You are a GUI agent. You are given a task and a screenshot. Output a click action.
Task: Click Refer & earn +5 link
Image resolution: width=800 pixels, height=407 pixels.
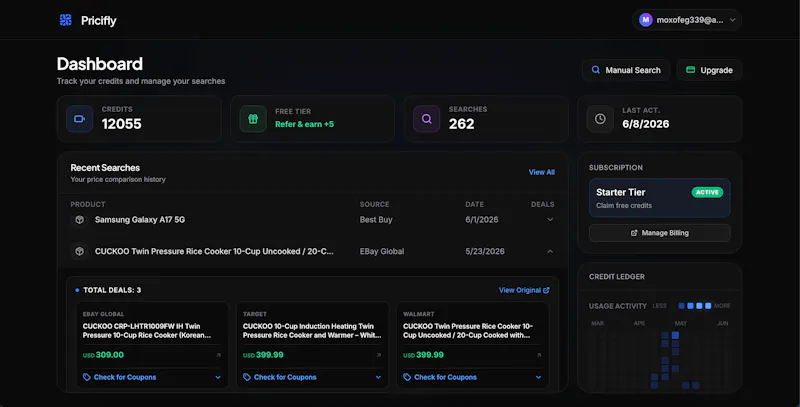(x=305, y=124)
